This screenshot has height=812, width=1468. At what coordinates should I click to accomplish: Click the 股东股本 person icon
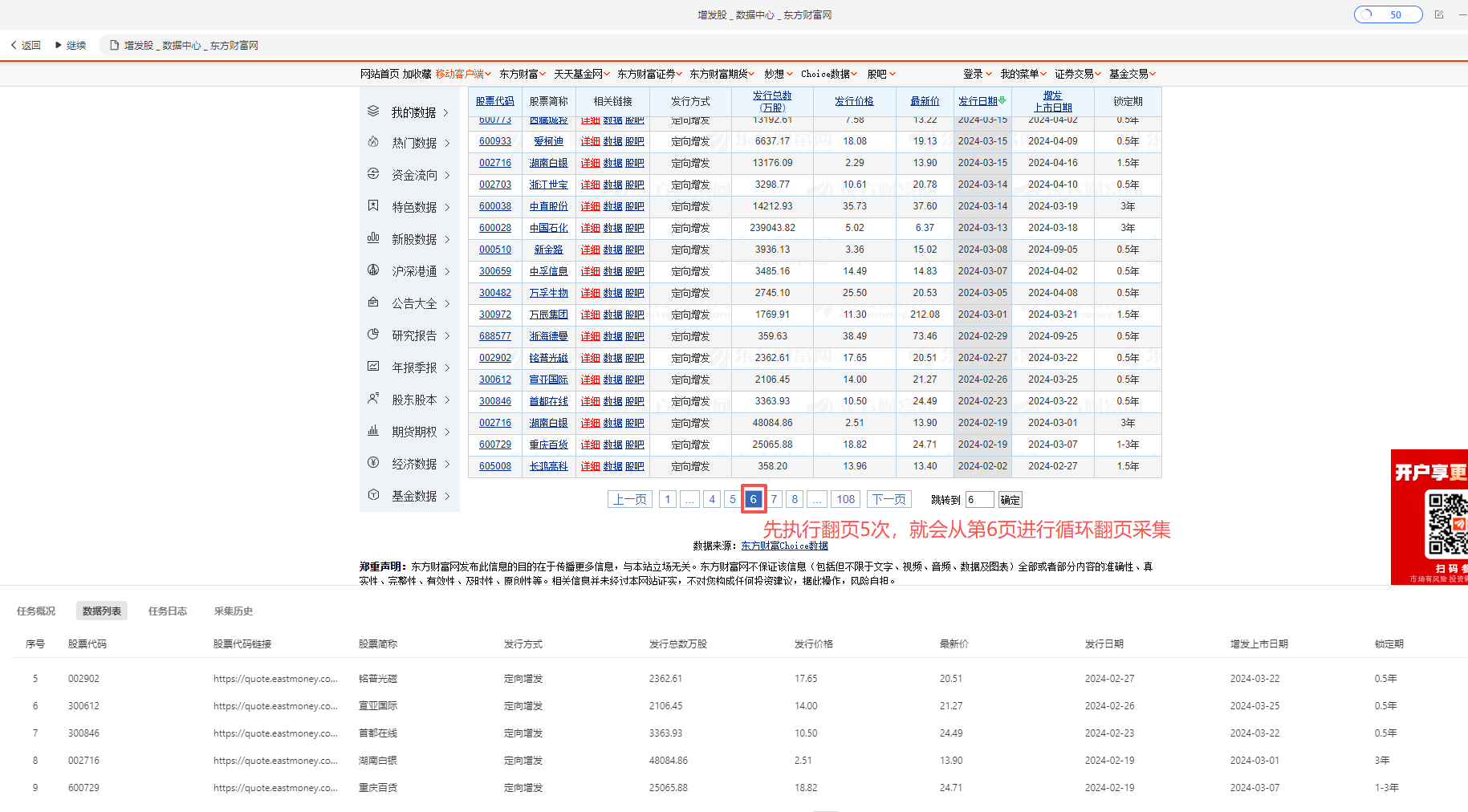[373, 398]
